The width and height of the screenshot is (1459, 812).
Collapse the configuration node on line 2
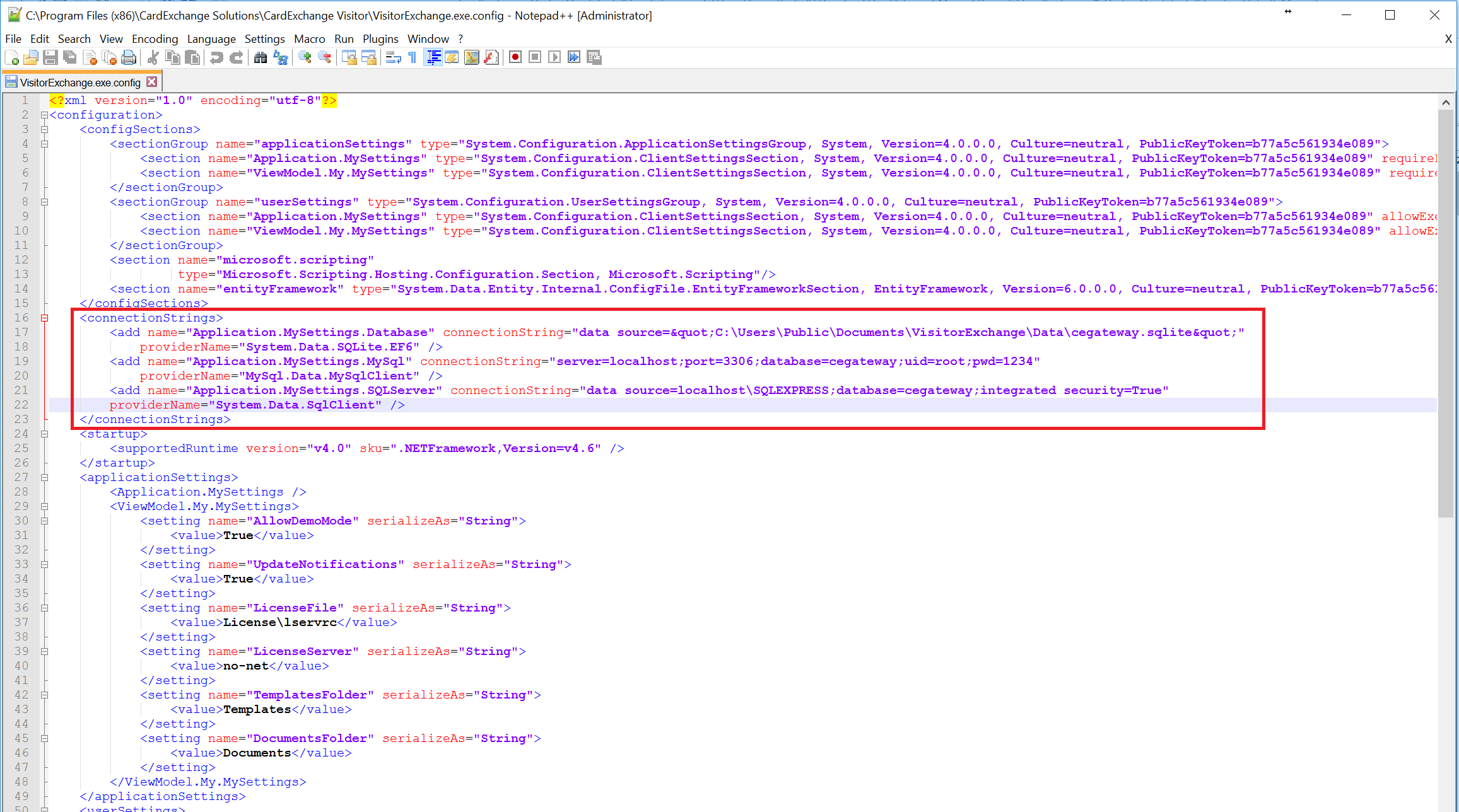click(44, 115)
